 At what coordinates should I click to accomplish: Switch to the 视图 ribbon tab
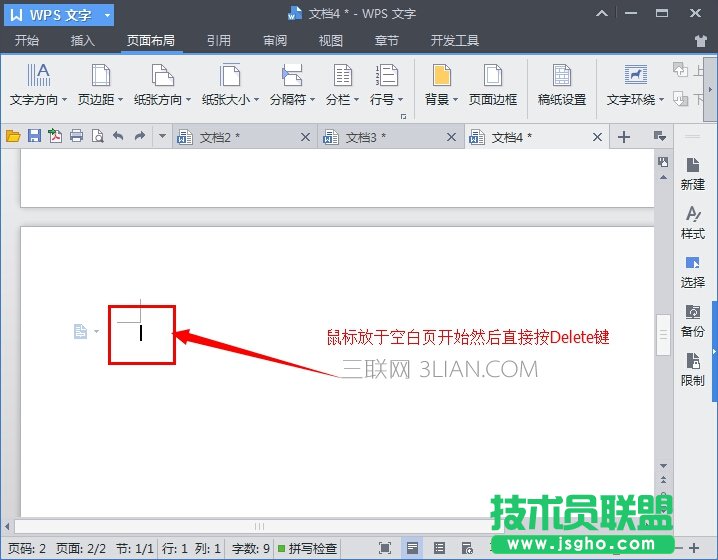[331, 41]
